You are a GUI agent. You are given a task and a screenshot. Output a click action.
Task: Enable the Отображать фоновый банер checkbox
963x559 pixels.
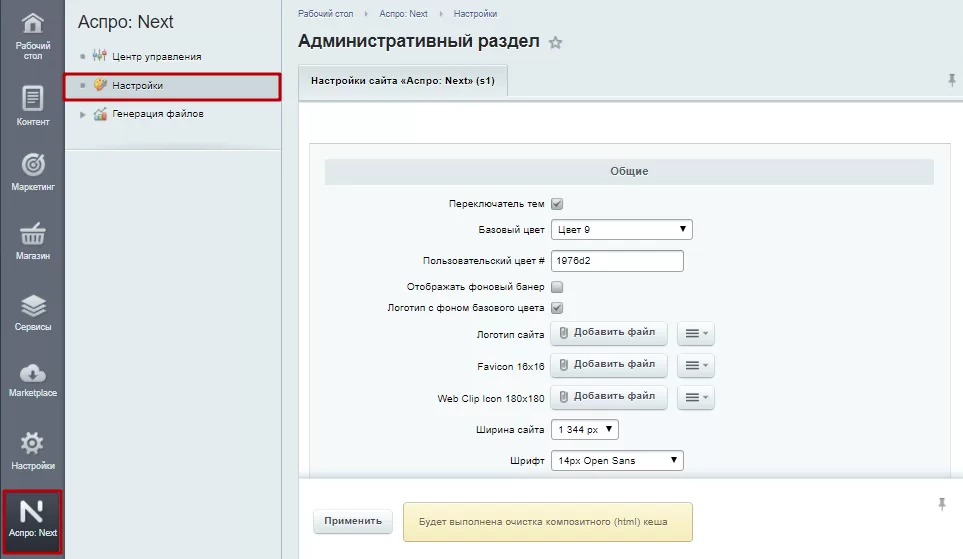(x=557, y=287)
